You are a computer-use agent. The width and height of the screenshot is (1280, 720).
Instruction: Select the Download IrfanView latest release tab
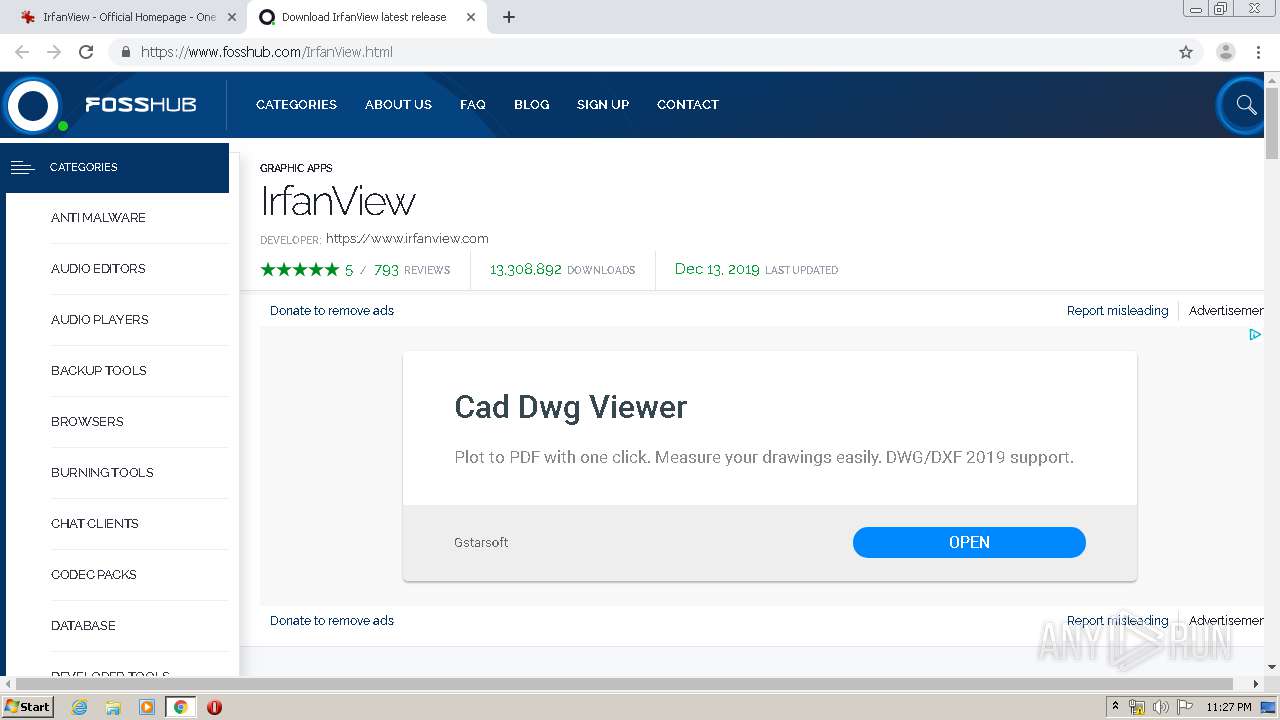(364, 17)
